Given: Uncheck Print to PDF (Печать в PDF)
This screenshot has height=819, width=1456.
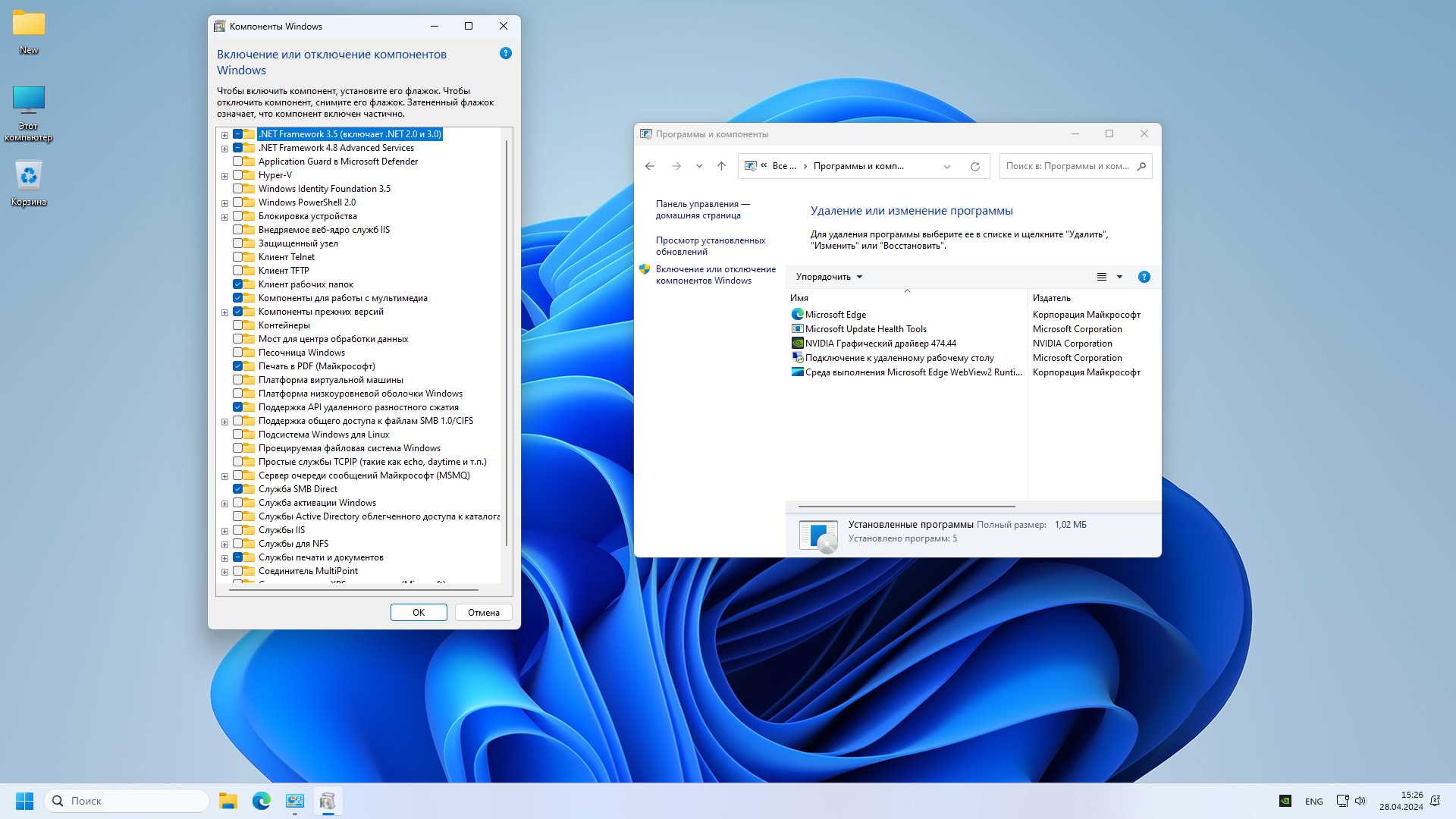Looking at the screenshot, I should (238, 366).
